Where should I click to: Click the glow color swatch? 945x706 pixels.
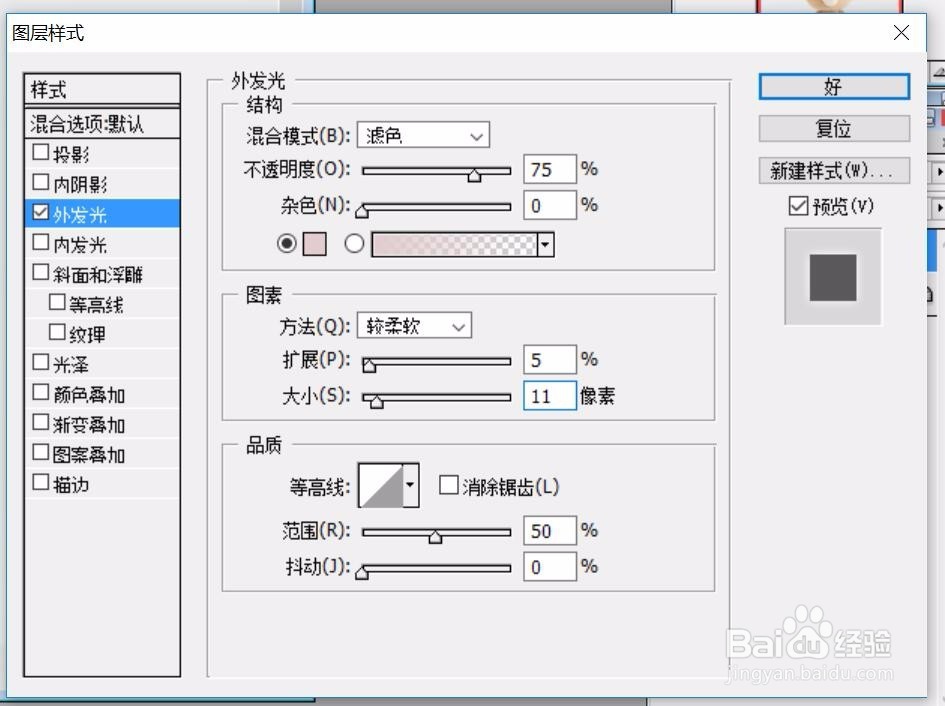coord(314,243)
